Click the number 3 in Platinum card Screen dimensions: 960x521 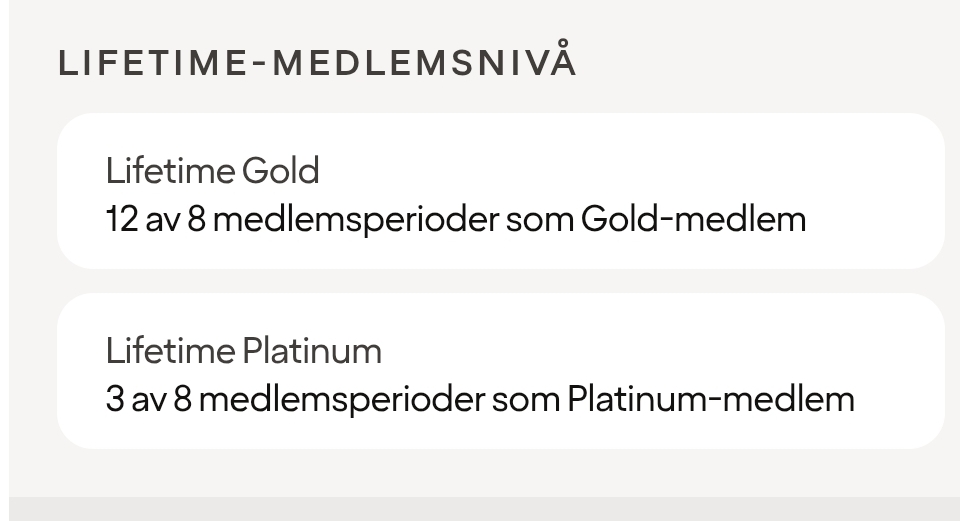[x=115, y=399]
